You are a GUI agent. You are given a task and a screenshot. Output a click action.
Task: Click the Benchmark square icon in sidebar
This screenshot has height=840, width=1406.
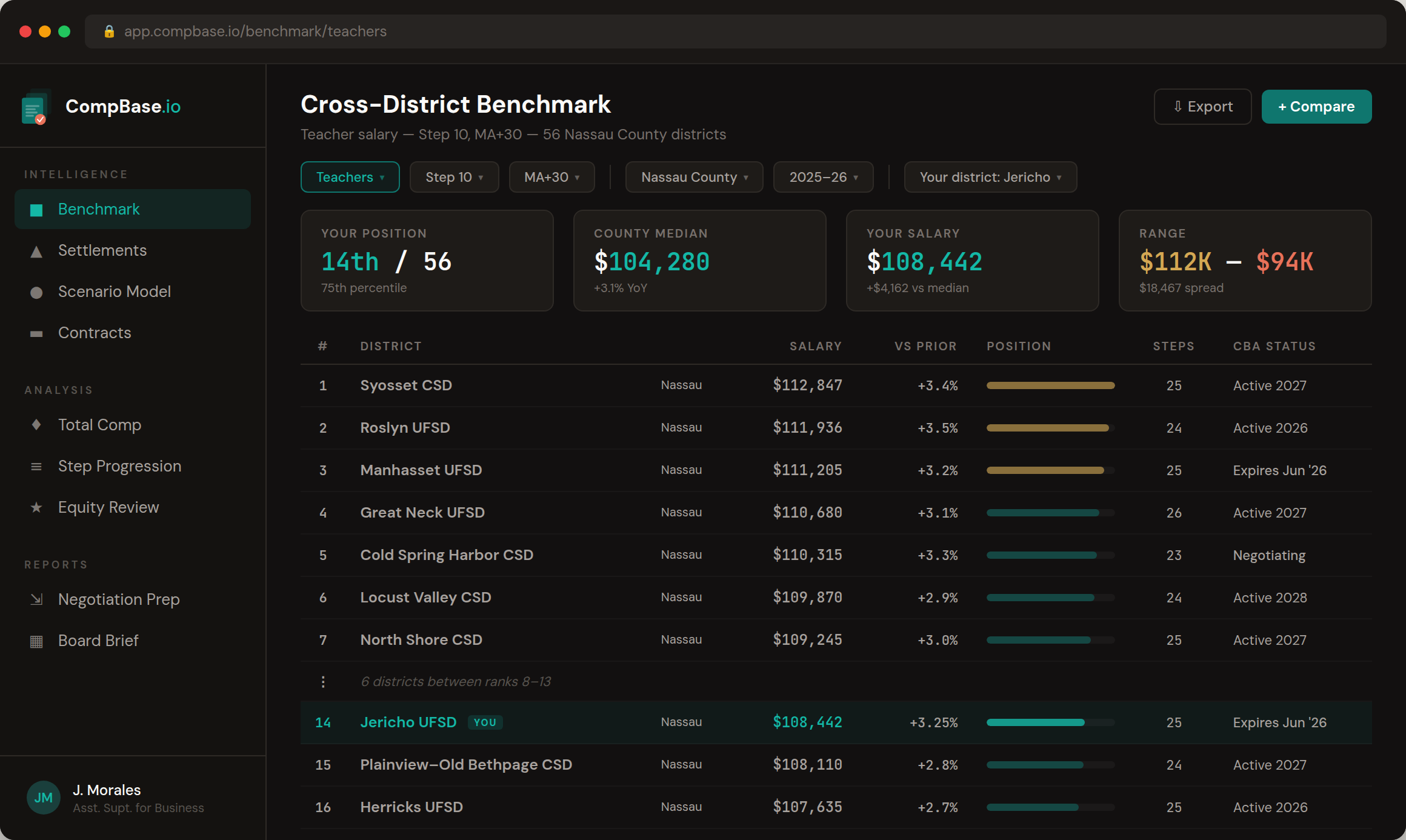point(36,210)
